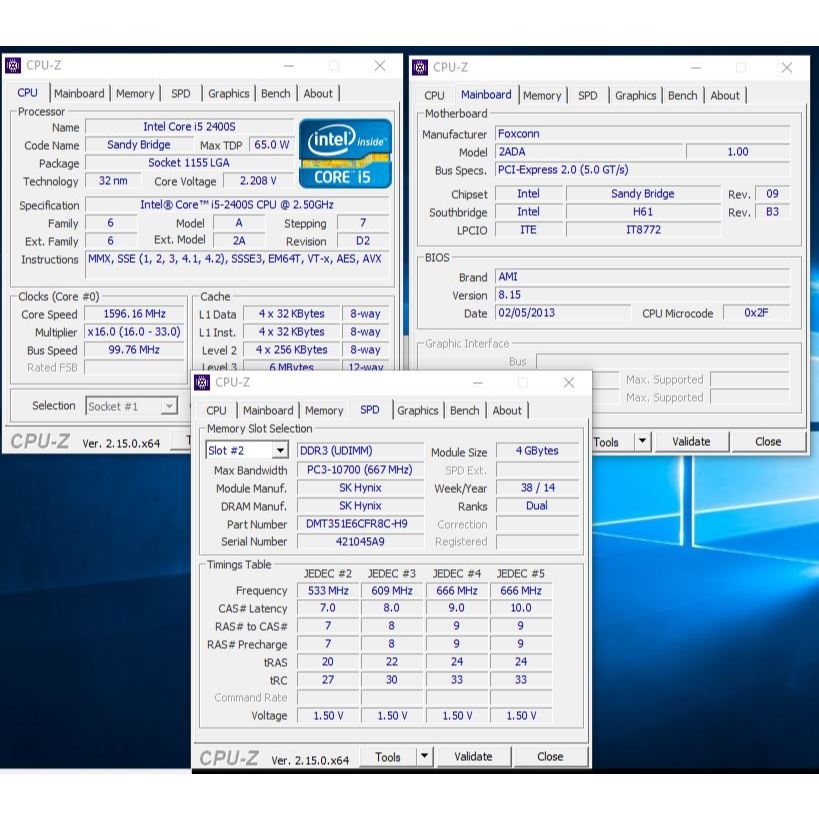Click Bus Speed value 99.76 MHz

(134, 350)
